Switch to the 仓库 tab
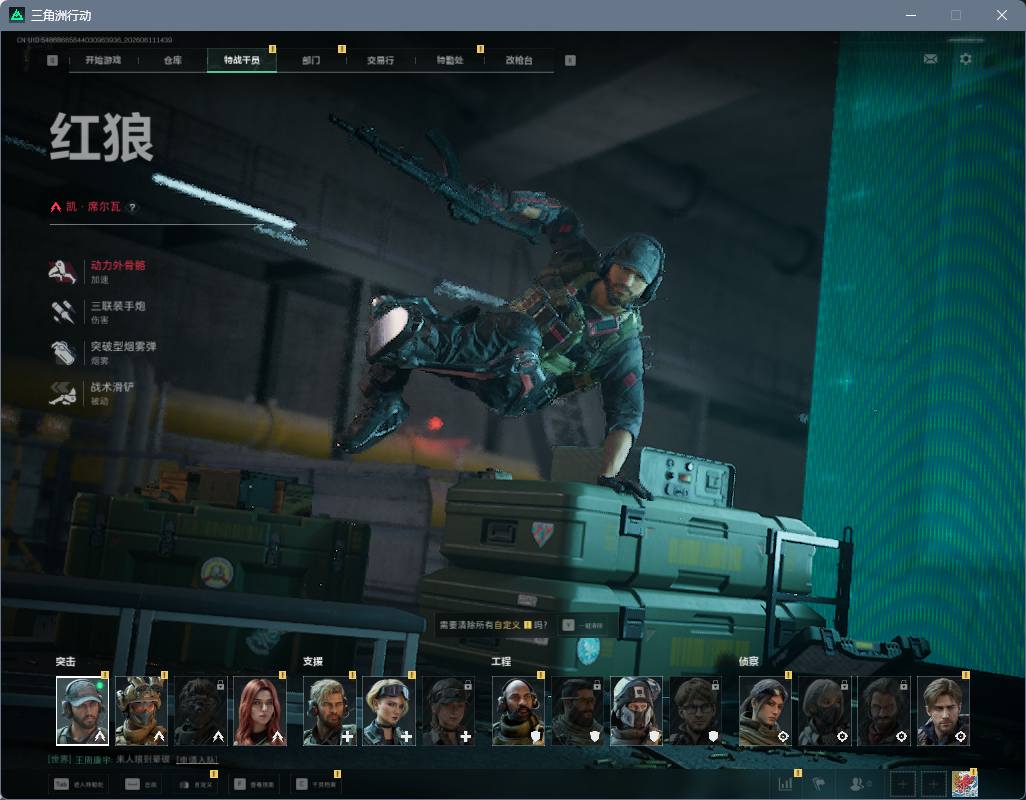 coord(173,60)
